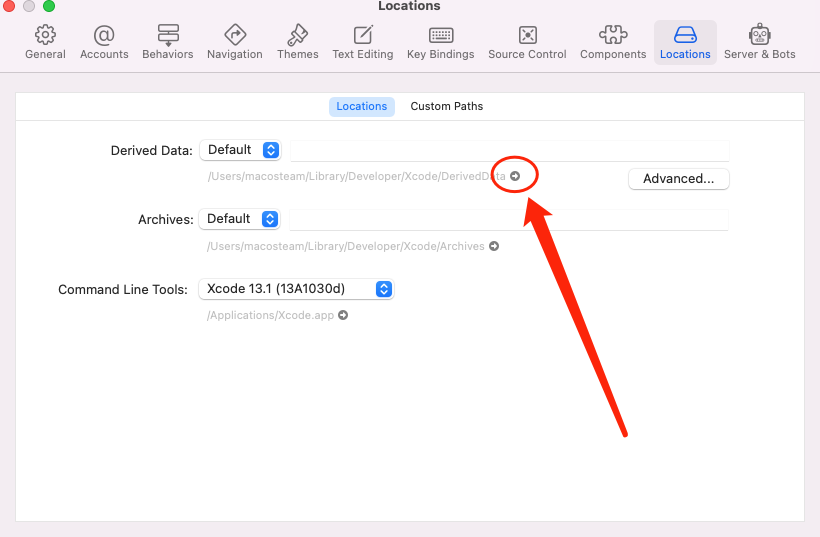The height and width of the screenshot is (537, 820).
Task: Close the Locations preferences window
Action: tap(8, 6)
